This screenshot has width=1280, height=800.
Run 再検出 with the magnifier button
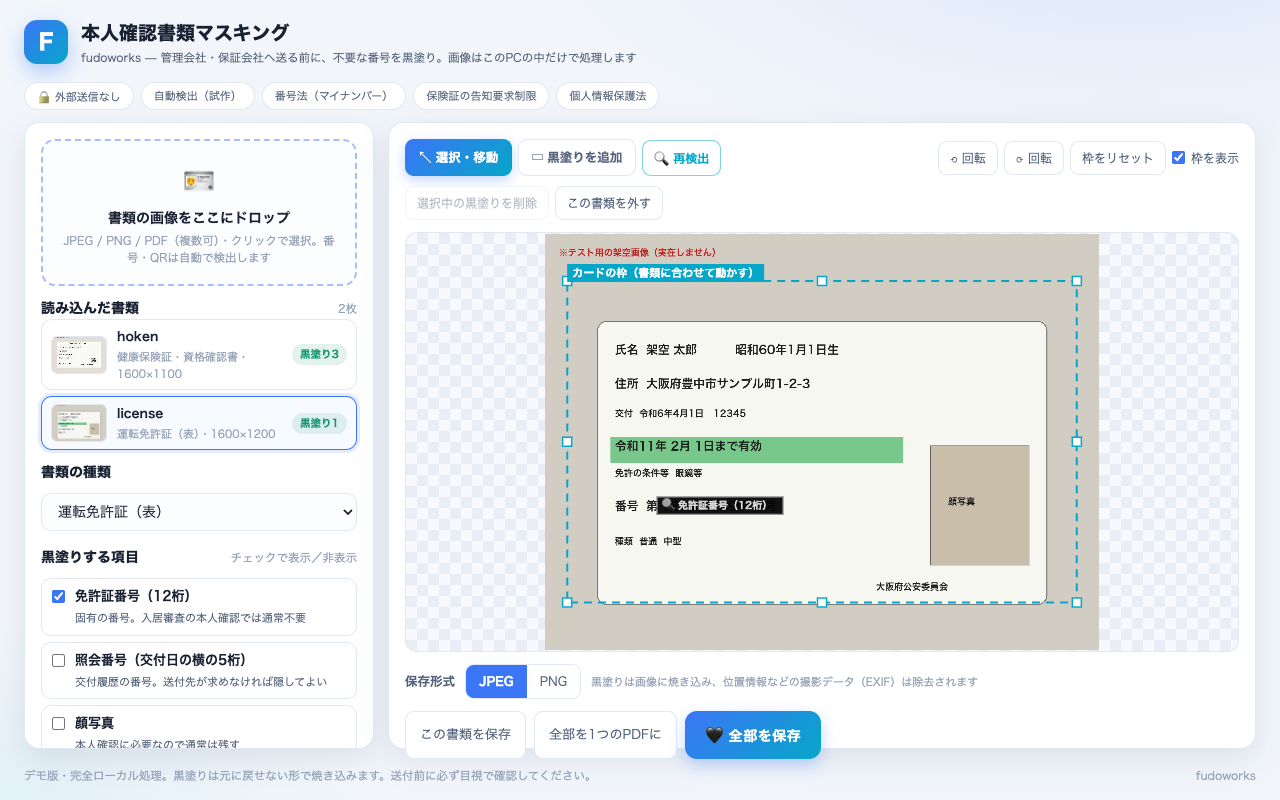point(681,158)
